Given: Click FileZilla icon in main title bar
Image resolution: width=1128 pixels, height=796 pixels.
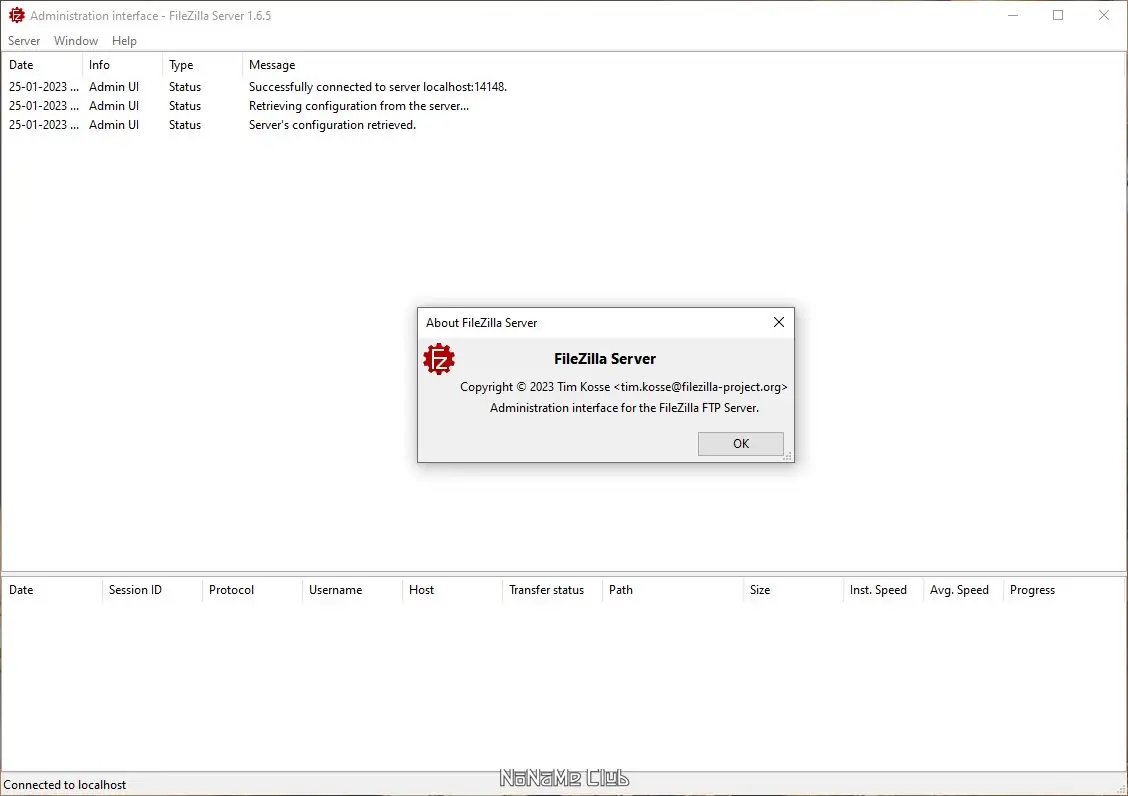Looking at the screenshot, I should (x=17, y=15).
